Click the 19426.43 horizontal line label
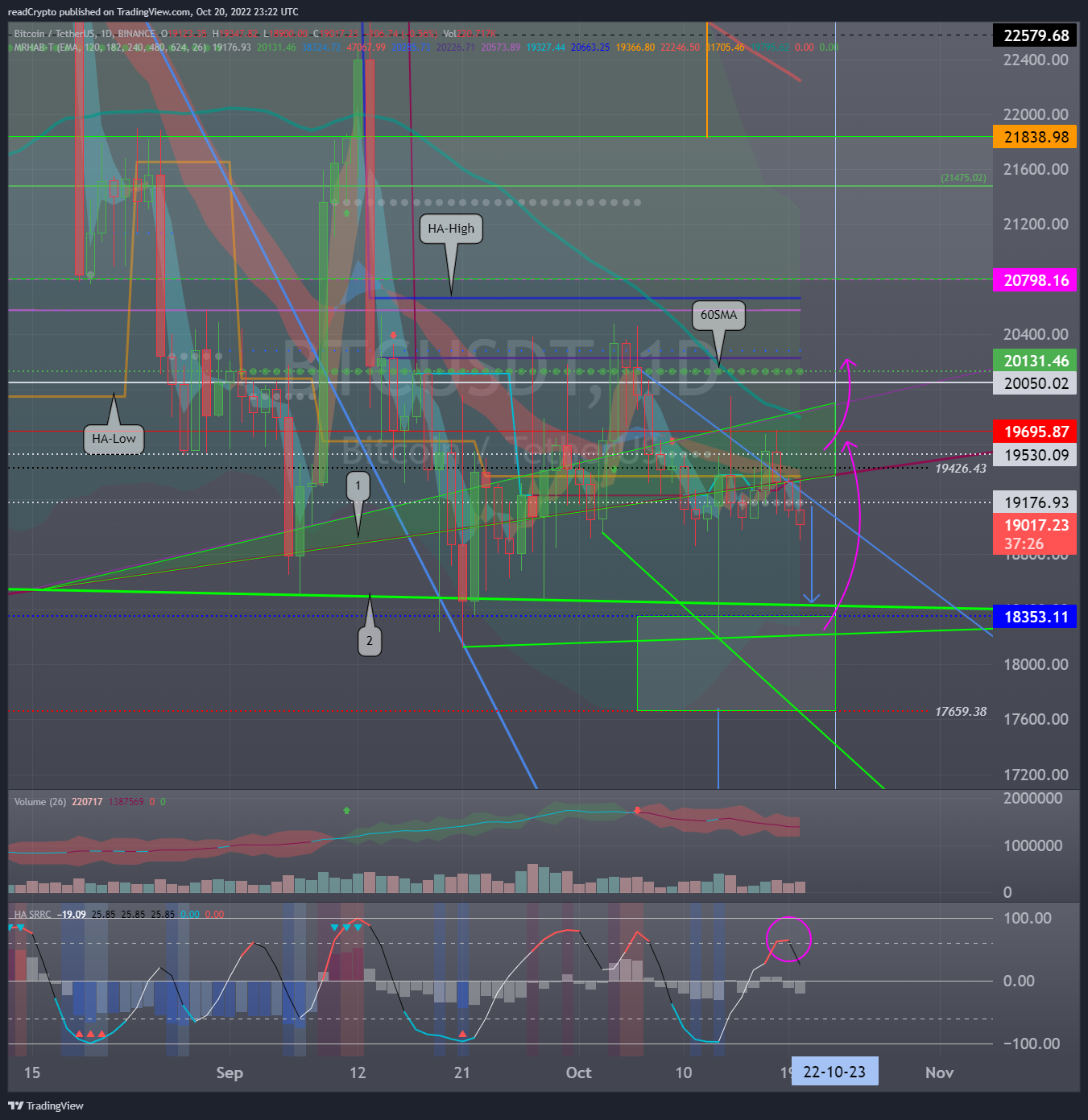This screenshot has height=1120, width=1088. [x=960, y=468]
